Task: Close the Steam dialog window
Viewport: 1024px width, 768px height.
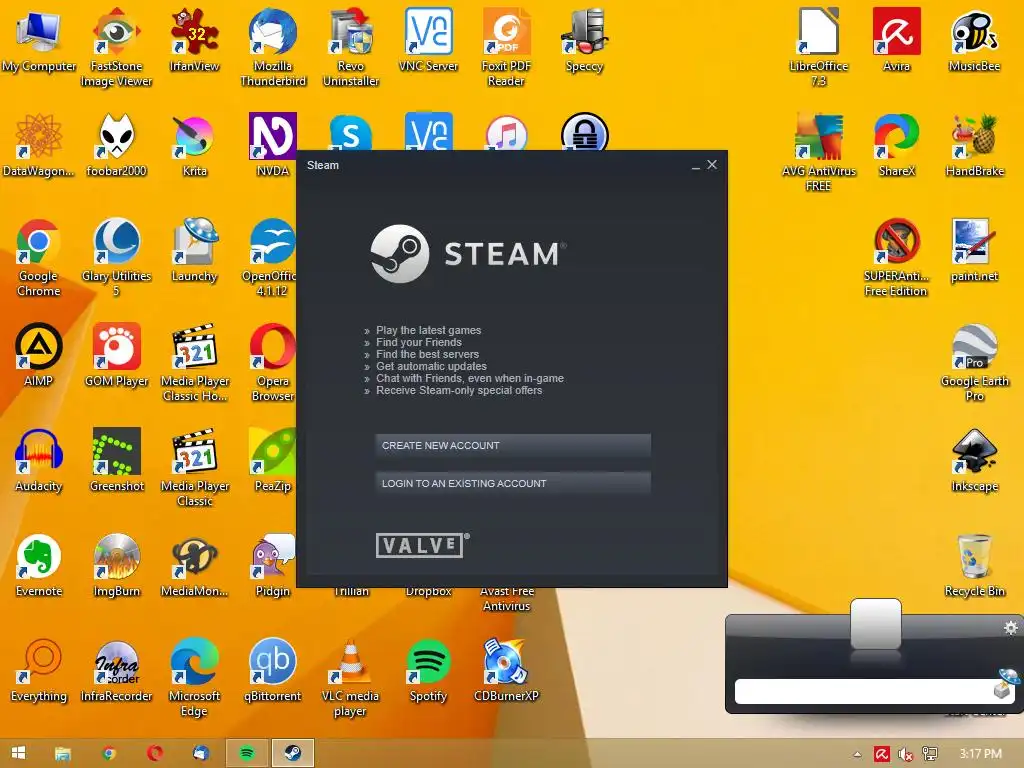Action: click(712, 165)
